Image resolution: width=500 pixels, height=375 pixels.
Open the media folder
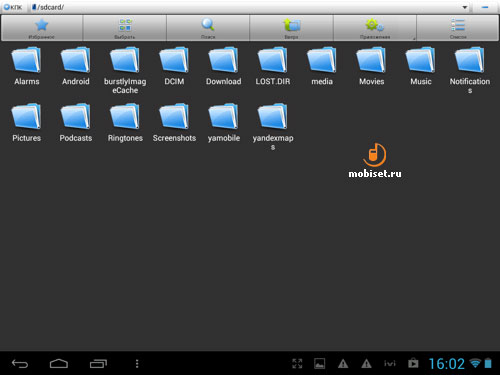322,66
